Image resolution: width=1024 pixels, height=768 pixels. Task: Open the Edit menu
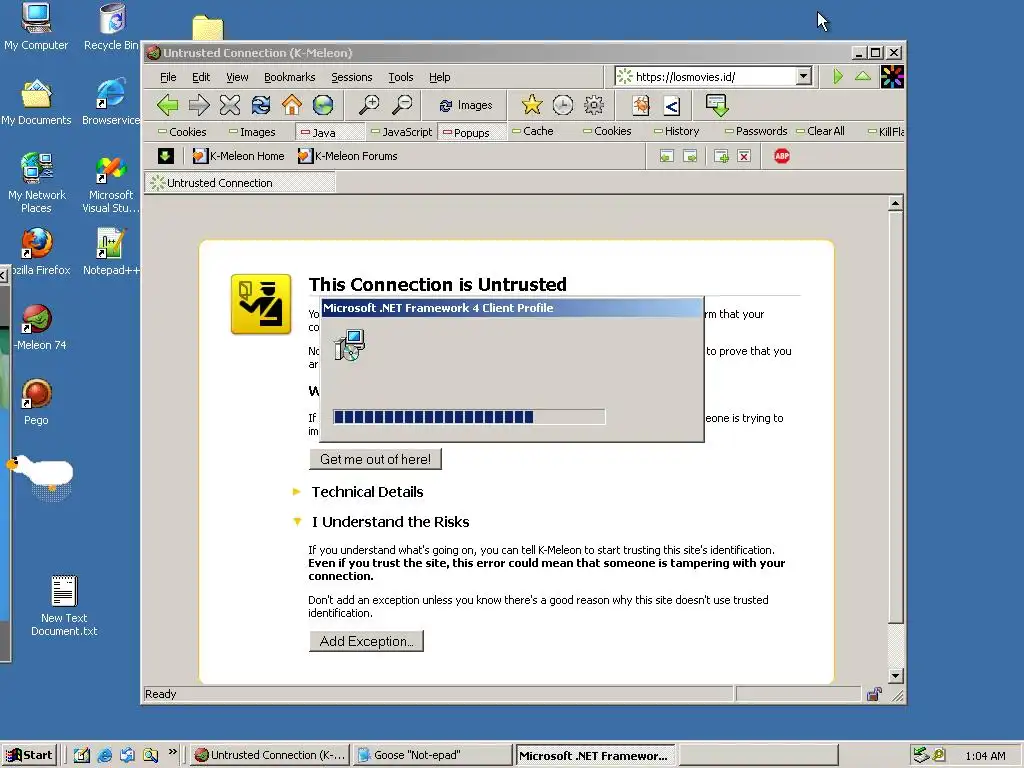(200, 77)
